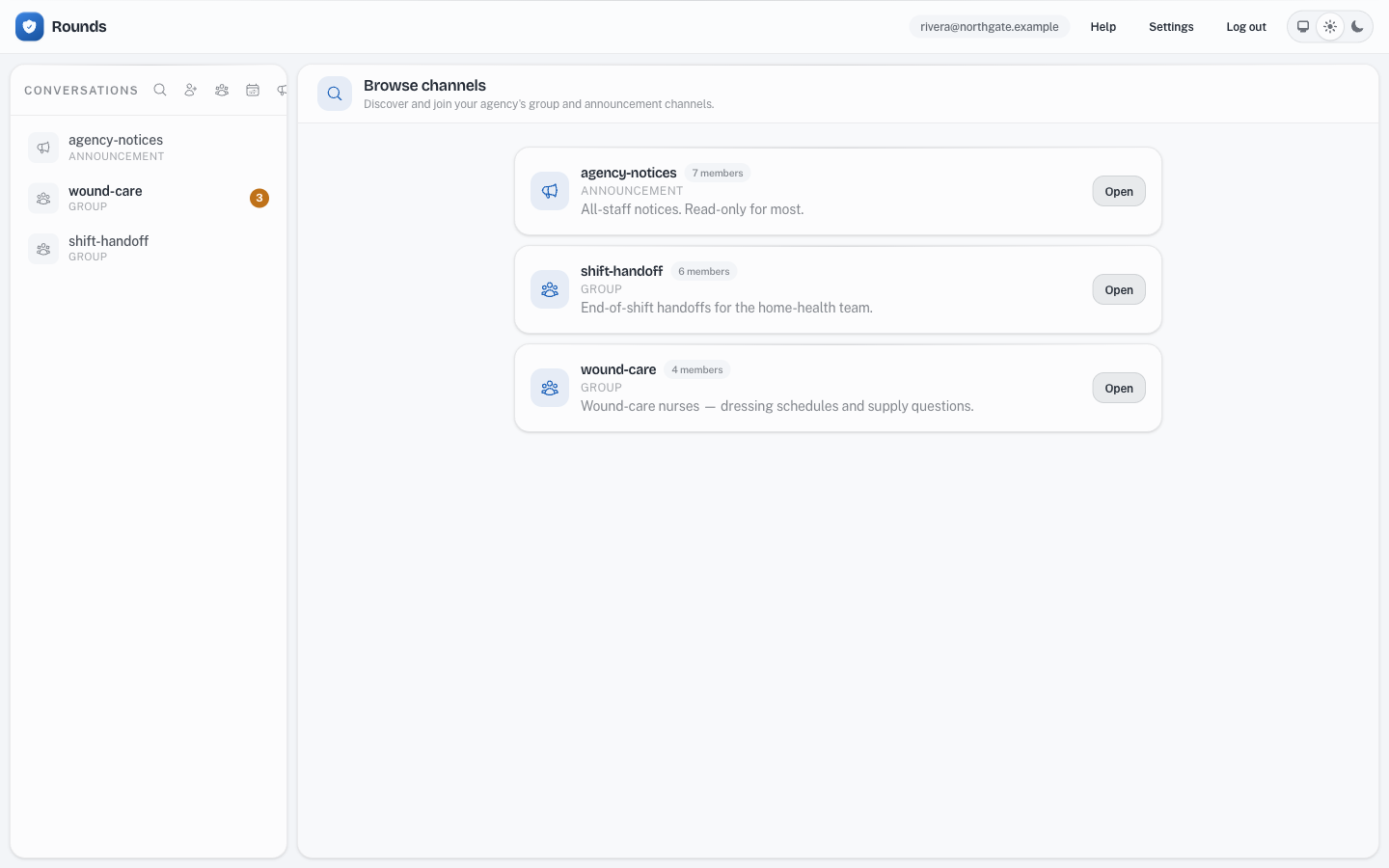Click the wound-care card title
The width and height of the screenshot is (1389, 868).
pyautogui.click(x=618, y=369)
